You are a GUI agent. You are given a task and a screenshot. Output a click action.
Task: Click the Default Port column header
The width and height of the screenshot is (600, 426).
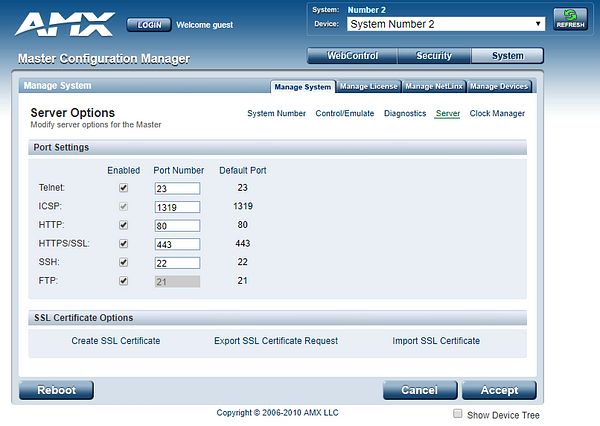point(243,170)
